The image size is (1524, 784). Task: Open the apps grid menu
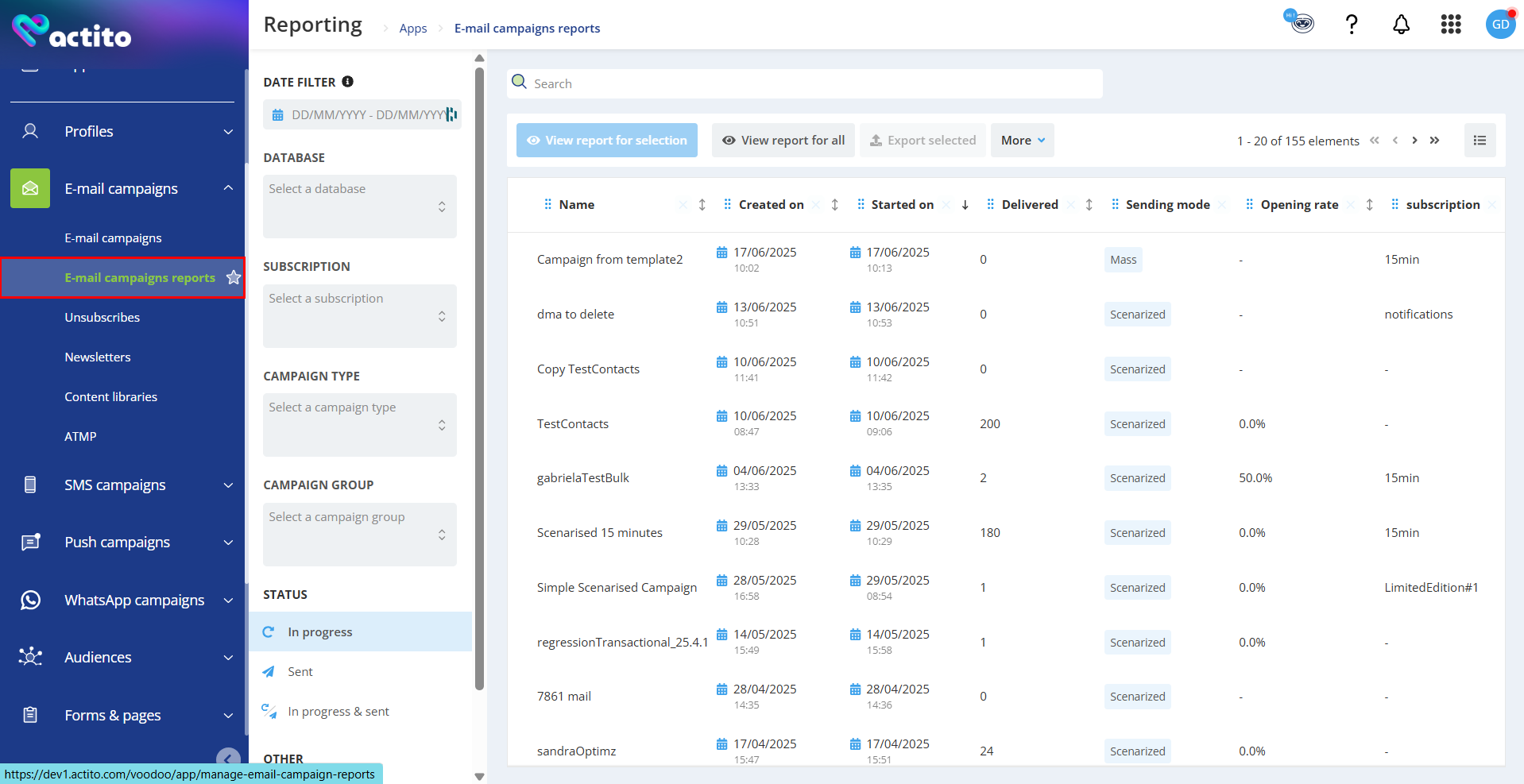pos(1451,25)
